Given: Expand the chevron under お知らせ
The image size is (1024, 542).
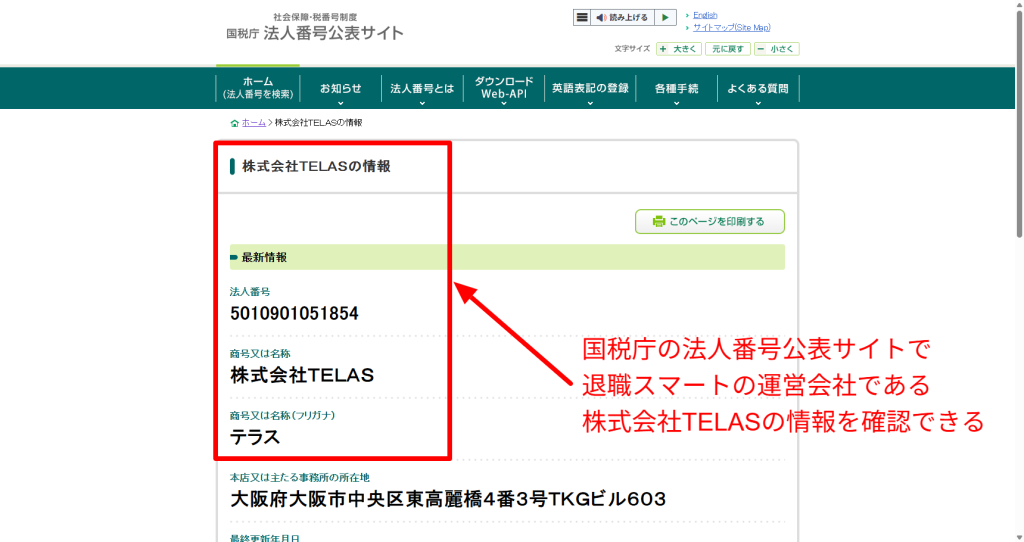Looking at the screenshot, I should pyautogui.click(x=340, y=103).
